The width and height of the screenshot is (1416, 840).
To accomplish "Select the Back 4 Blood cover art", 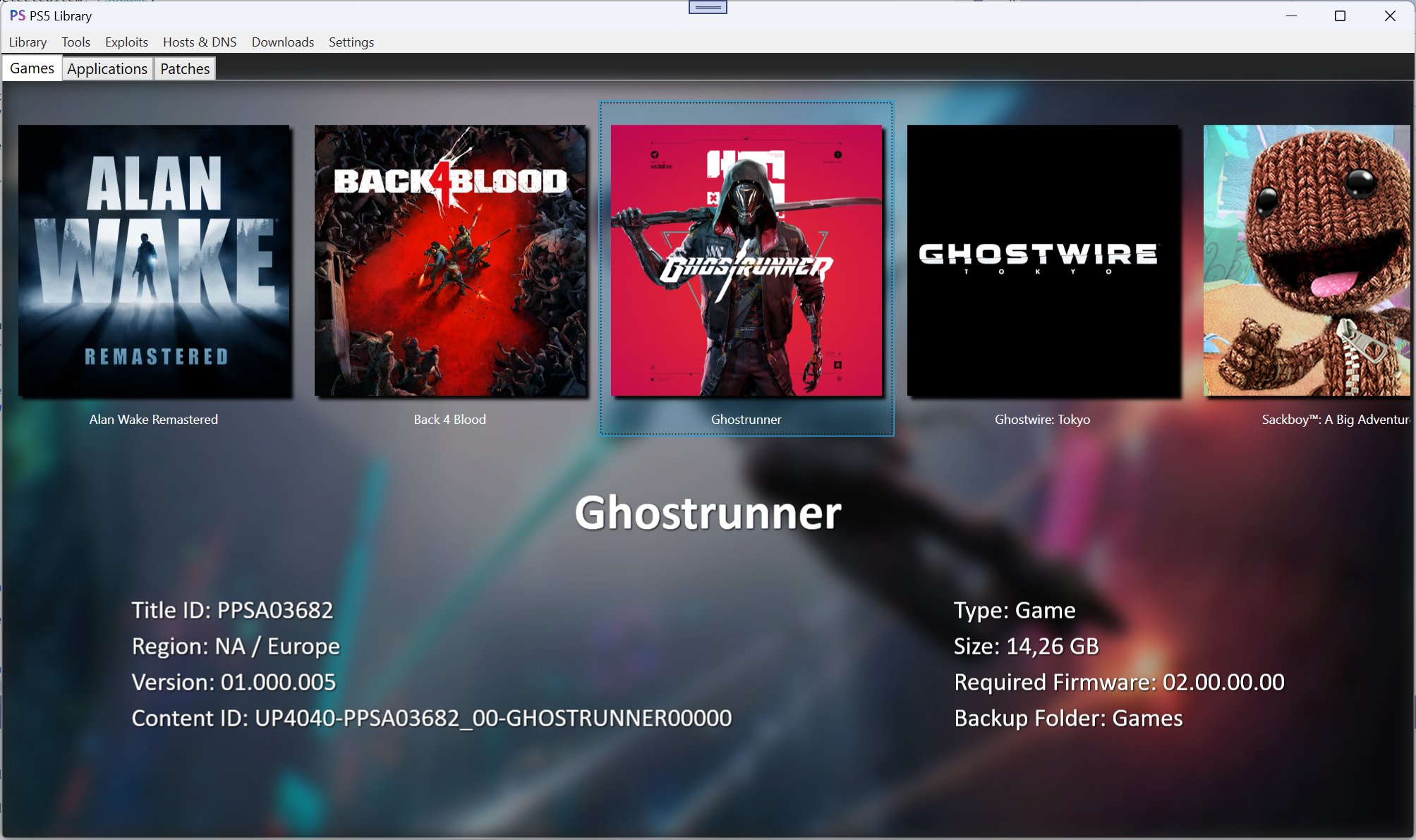I will coord(450,260).
